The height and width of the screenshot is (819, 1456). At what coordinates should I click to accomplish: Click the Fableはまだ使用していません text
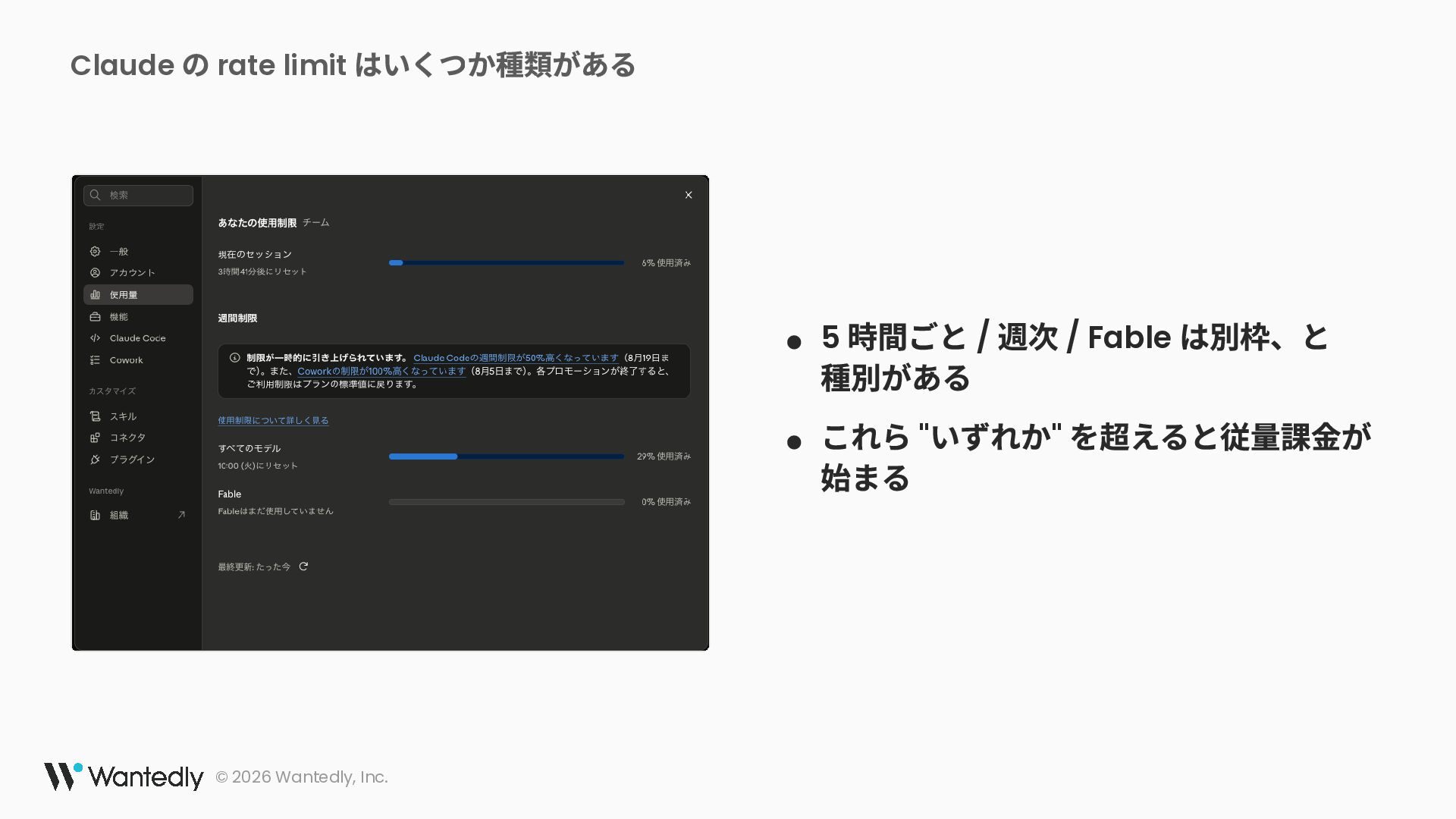[275, 511]
